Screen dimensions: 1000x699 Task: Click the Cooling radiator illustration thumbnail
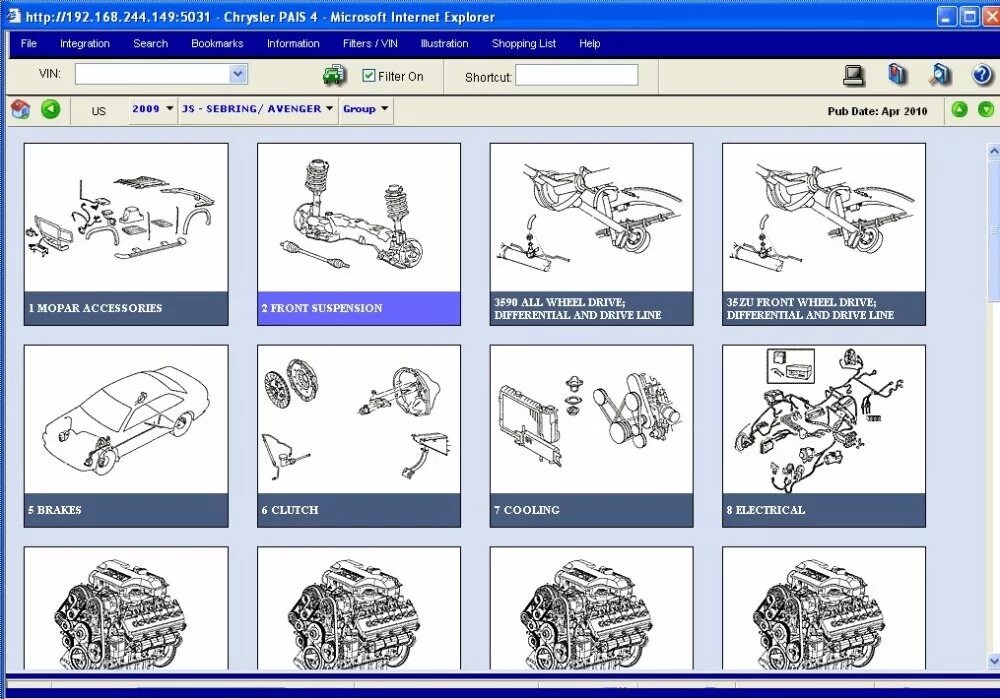click(x=591, y=420)
